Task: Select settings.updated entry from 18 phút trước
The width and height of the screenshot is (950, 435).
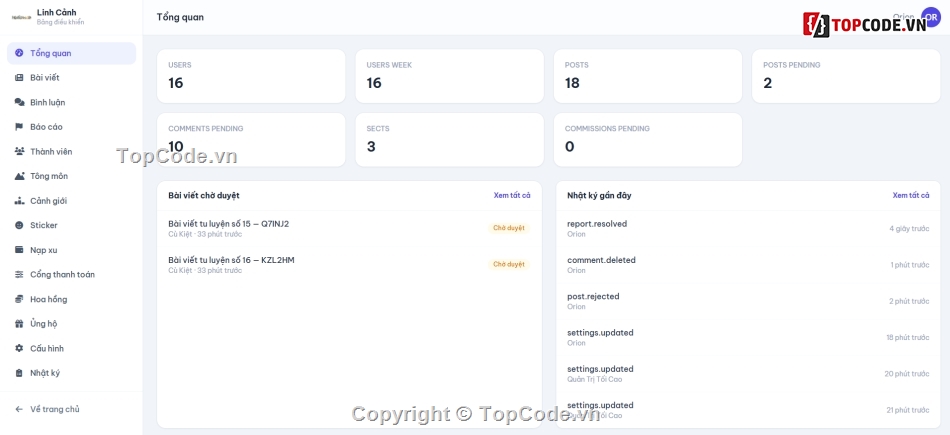Action: click(x=748, y=337)
